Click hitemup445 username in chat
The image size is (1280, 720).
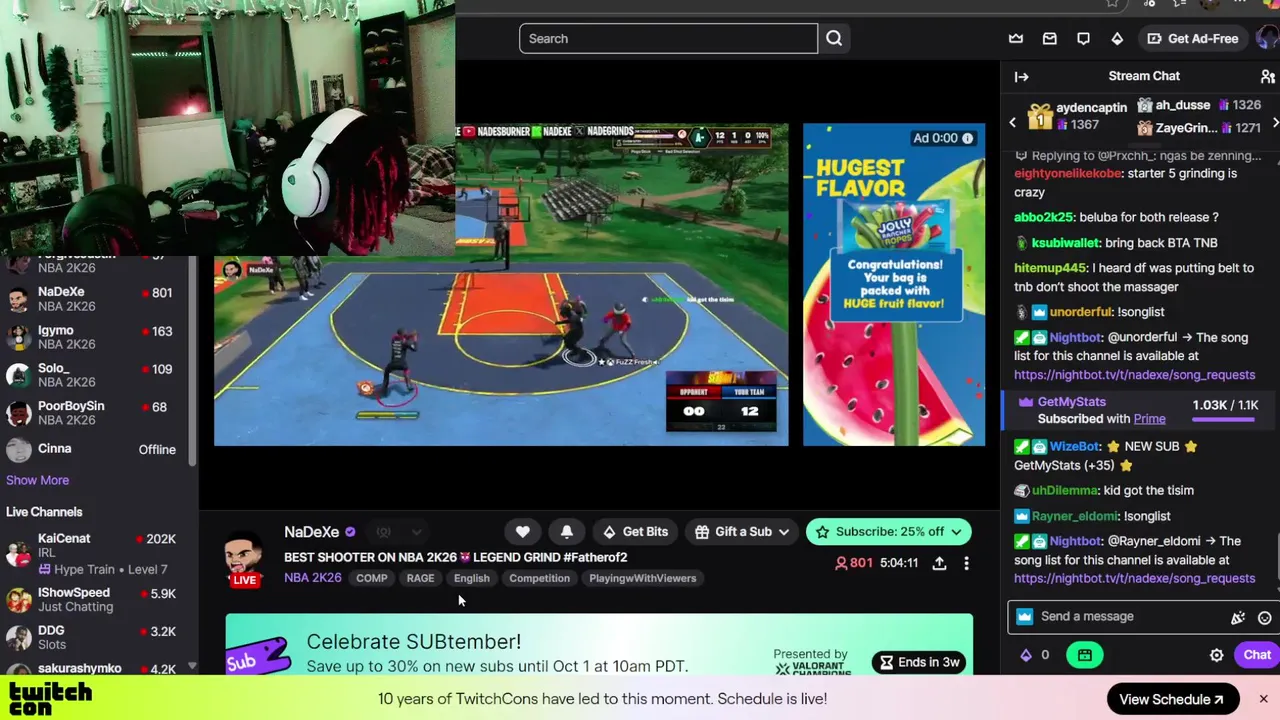[x=1050, y=268]
